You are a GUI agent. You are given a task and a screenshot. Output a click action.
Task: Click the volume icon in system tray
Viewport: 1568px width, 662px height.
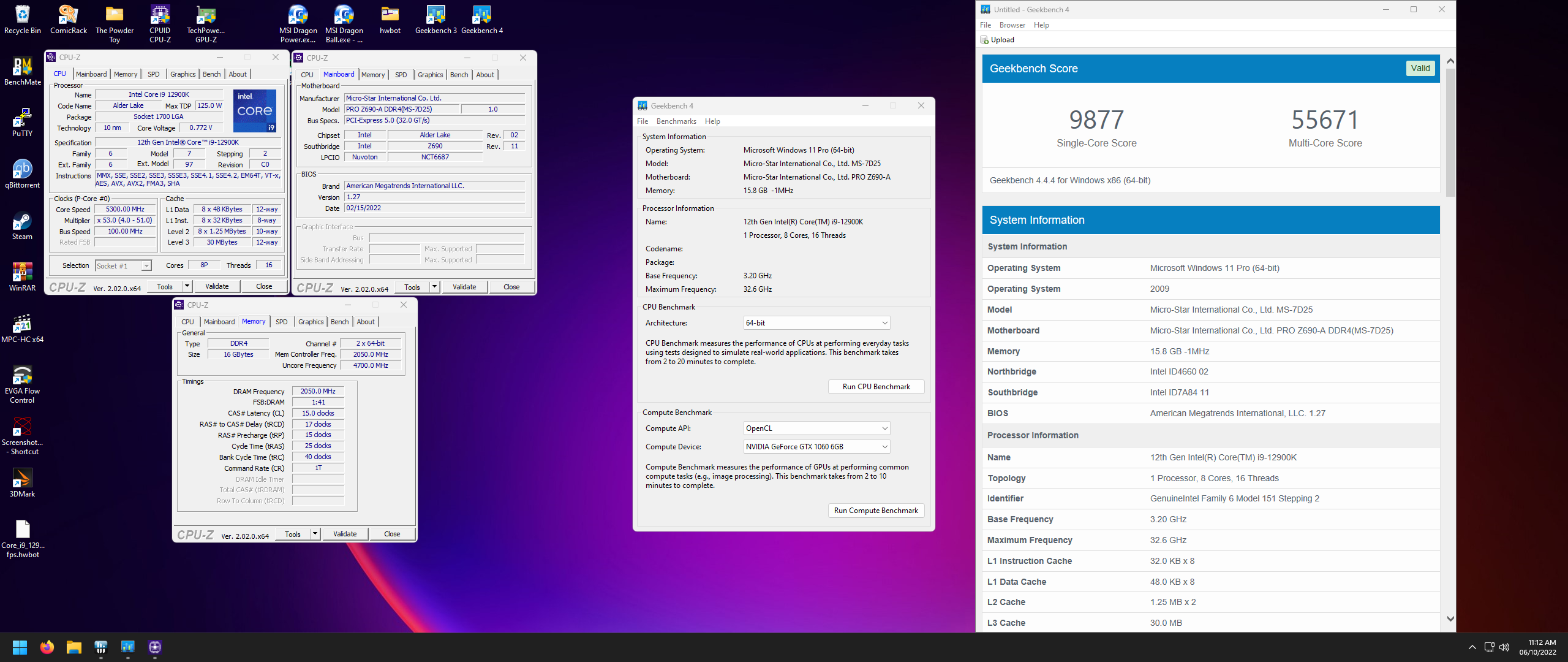1504,647
